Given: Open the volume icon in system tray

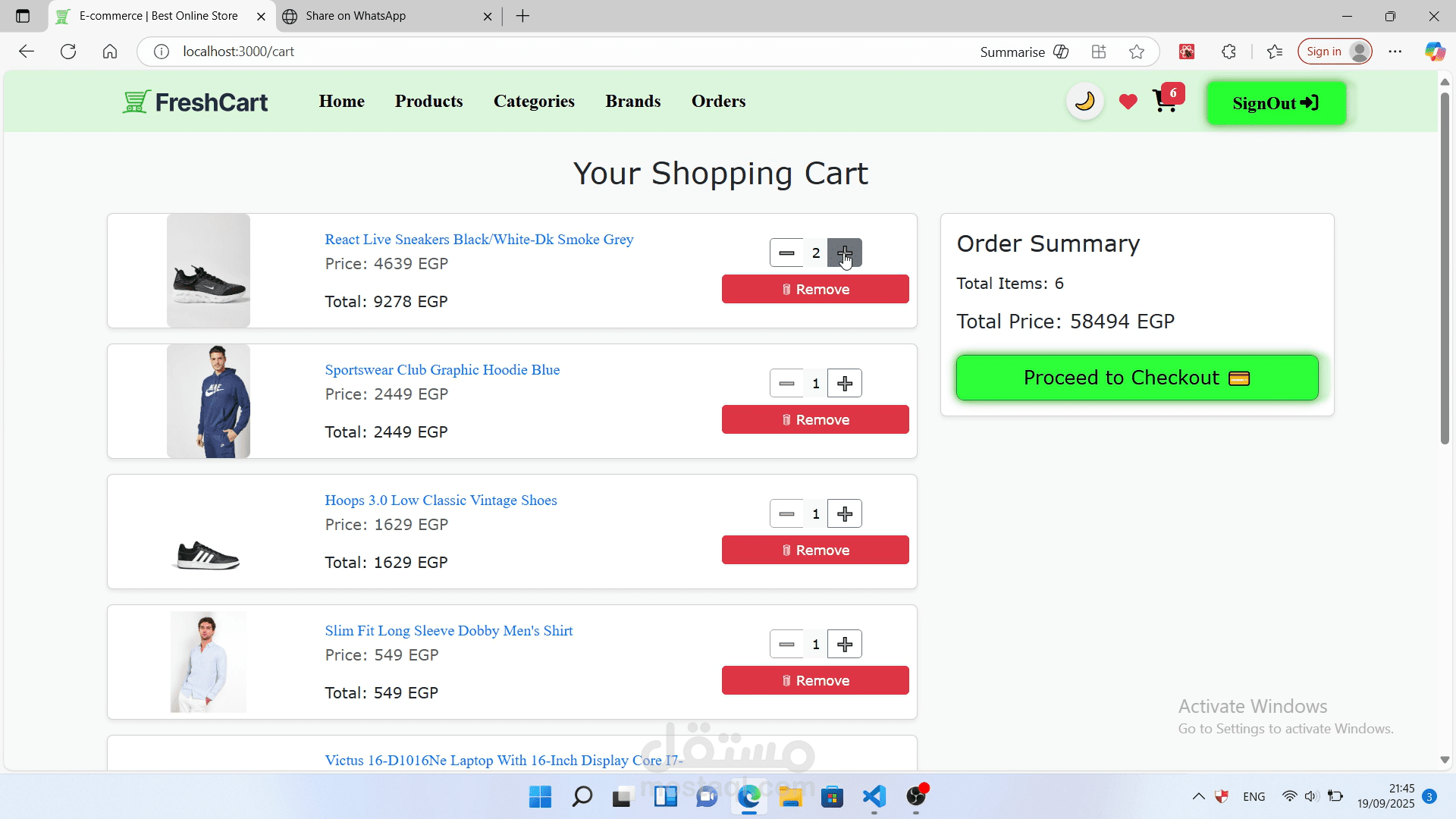Looking at the screenshot, I should 1312,797.
